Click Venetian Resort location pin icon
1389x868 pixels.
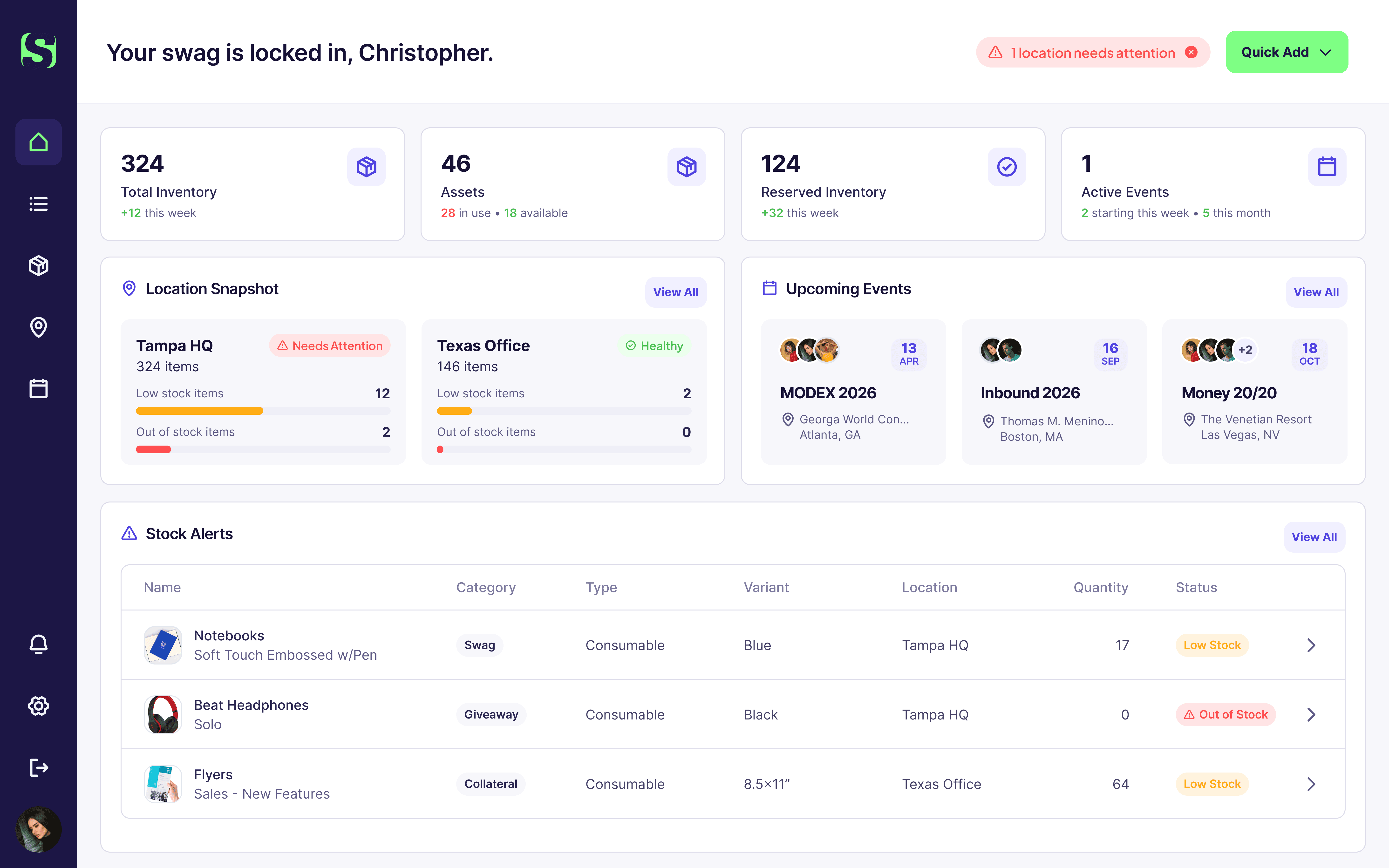(1189, 420)
